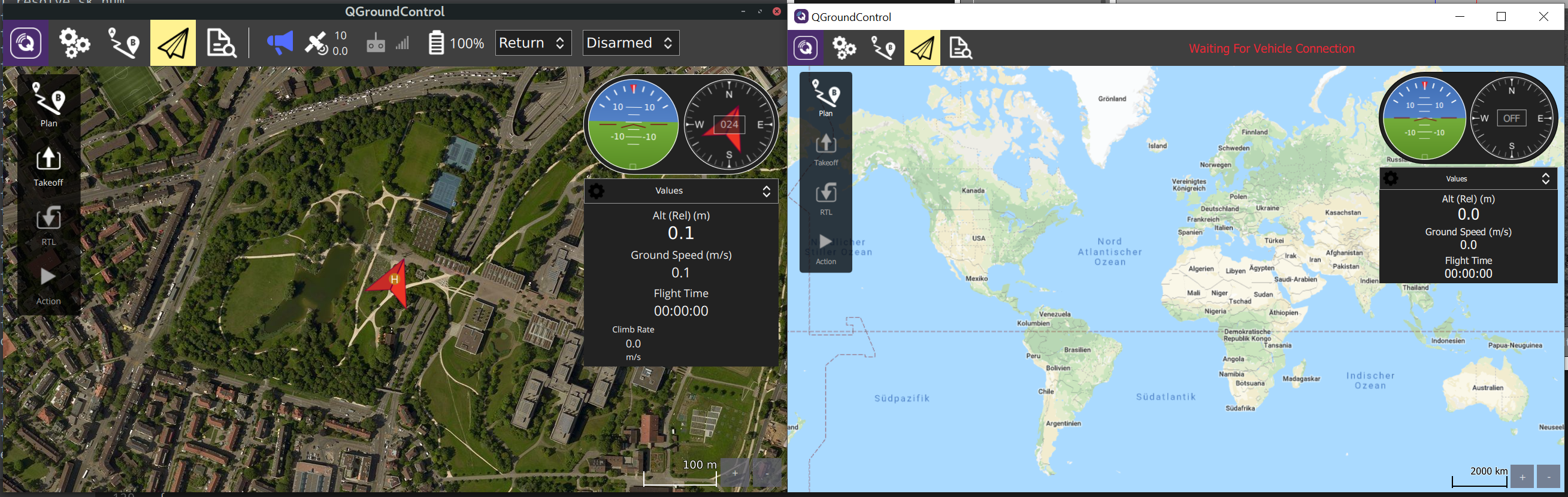Click the battery 100% indicator
This screenshot has width=1568, height=497.
(x=456, y=43)
